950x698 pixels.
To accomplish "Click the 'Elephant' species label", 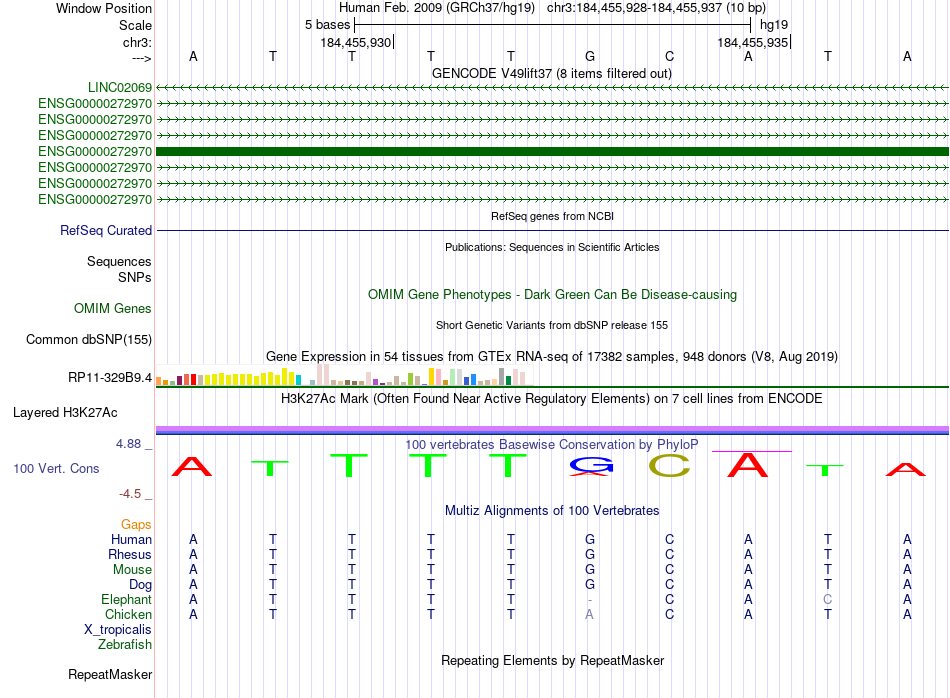I will point(126,599).
